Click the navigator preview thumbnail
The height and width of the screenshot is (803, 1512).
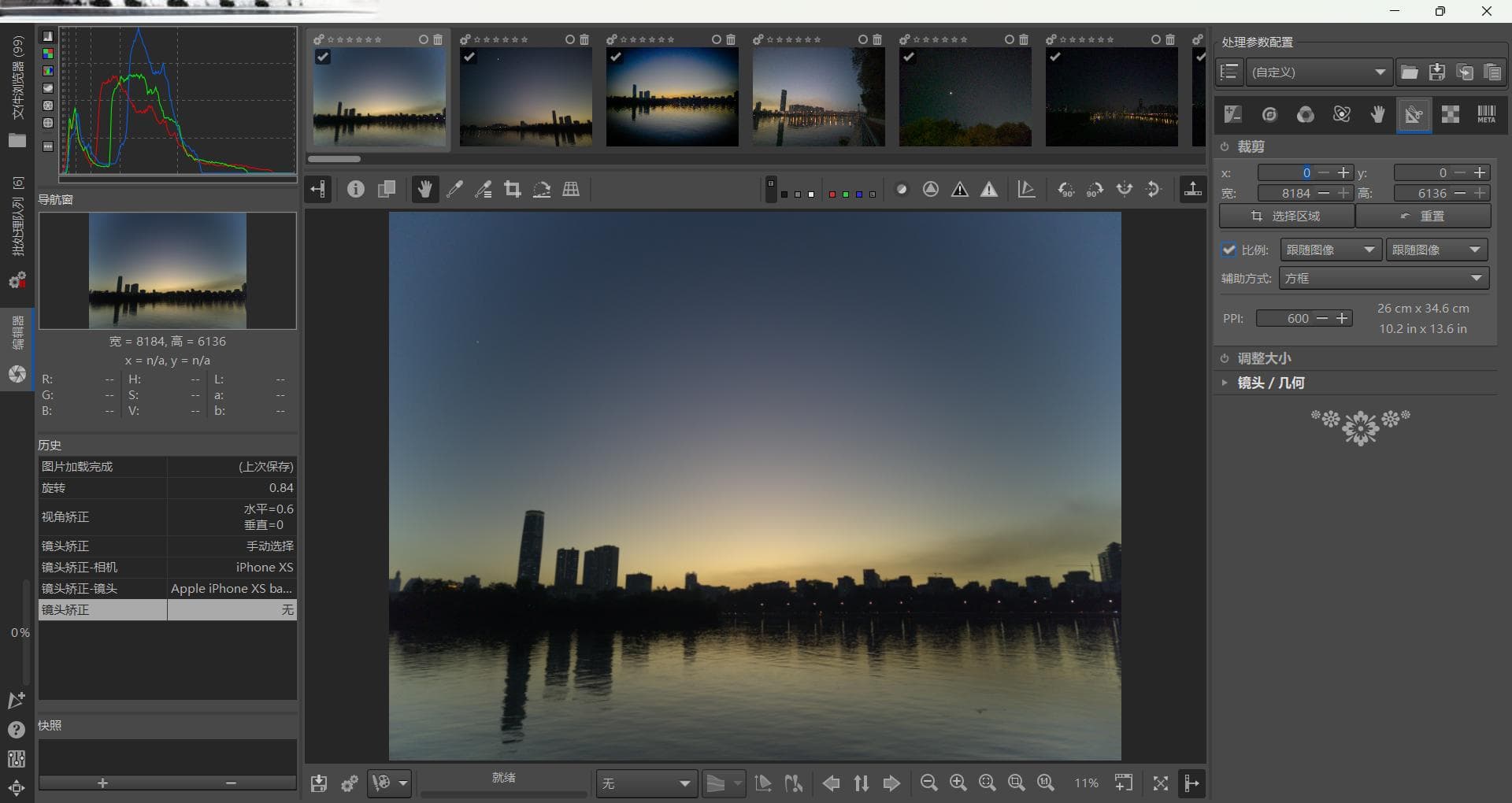pyautogui.click(x=168, y=271)
